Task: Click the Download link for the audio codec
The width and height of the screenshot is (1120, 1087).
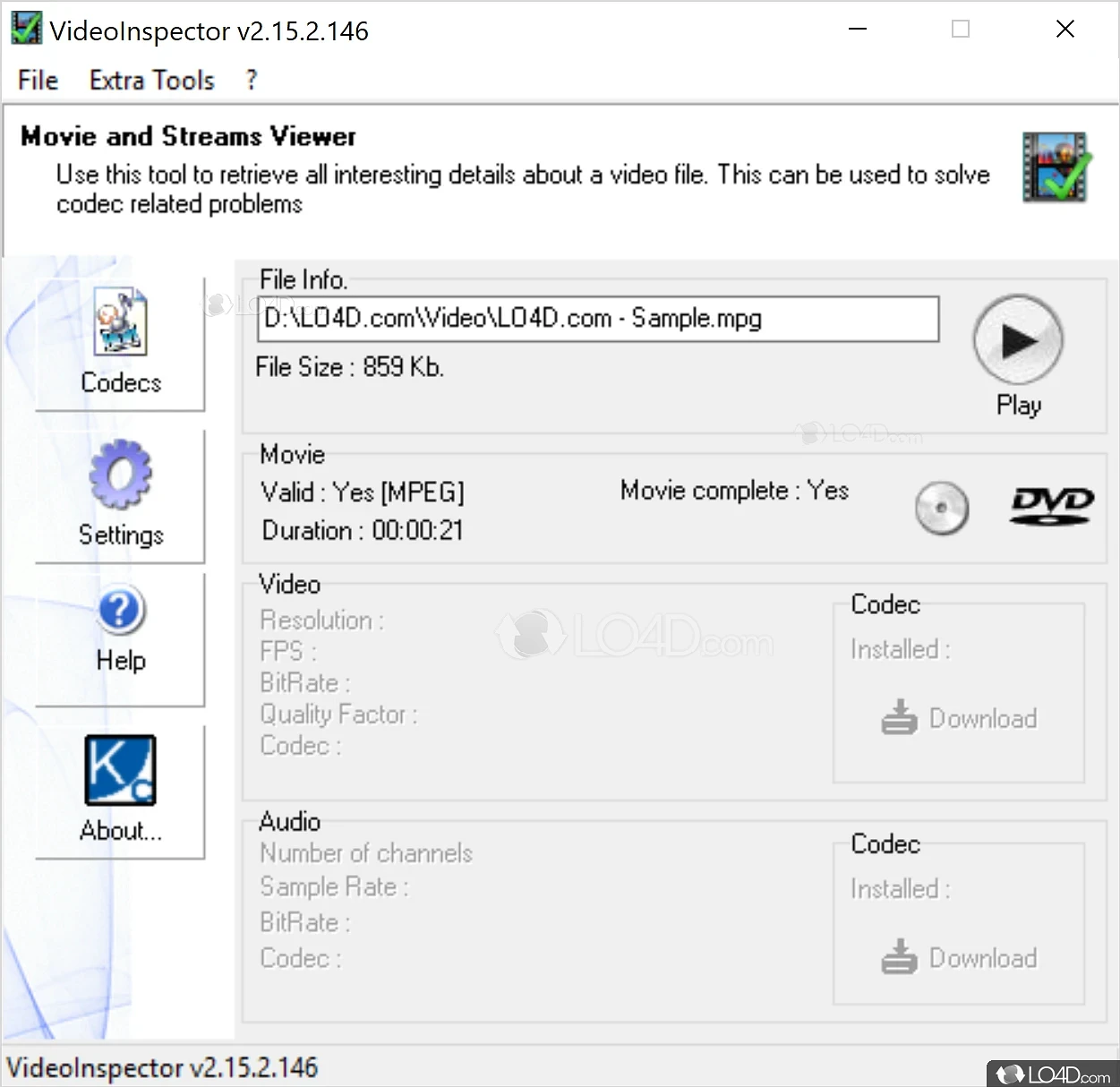Action: (984, 956)
